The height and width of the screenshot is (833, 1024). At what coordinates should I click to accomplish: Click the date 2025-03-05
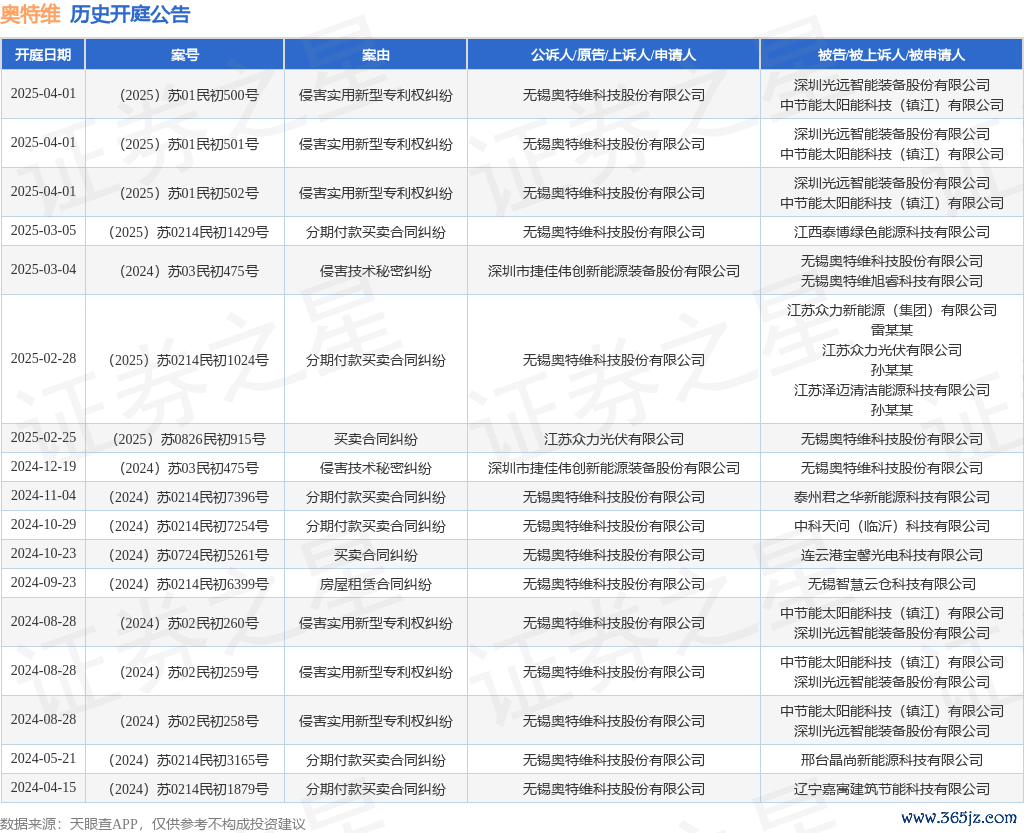pos(43,230)
